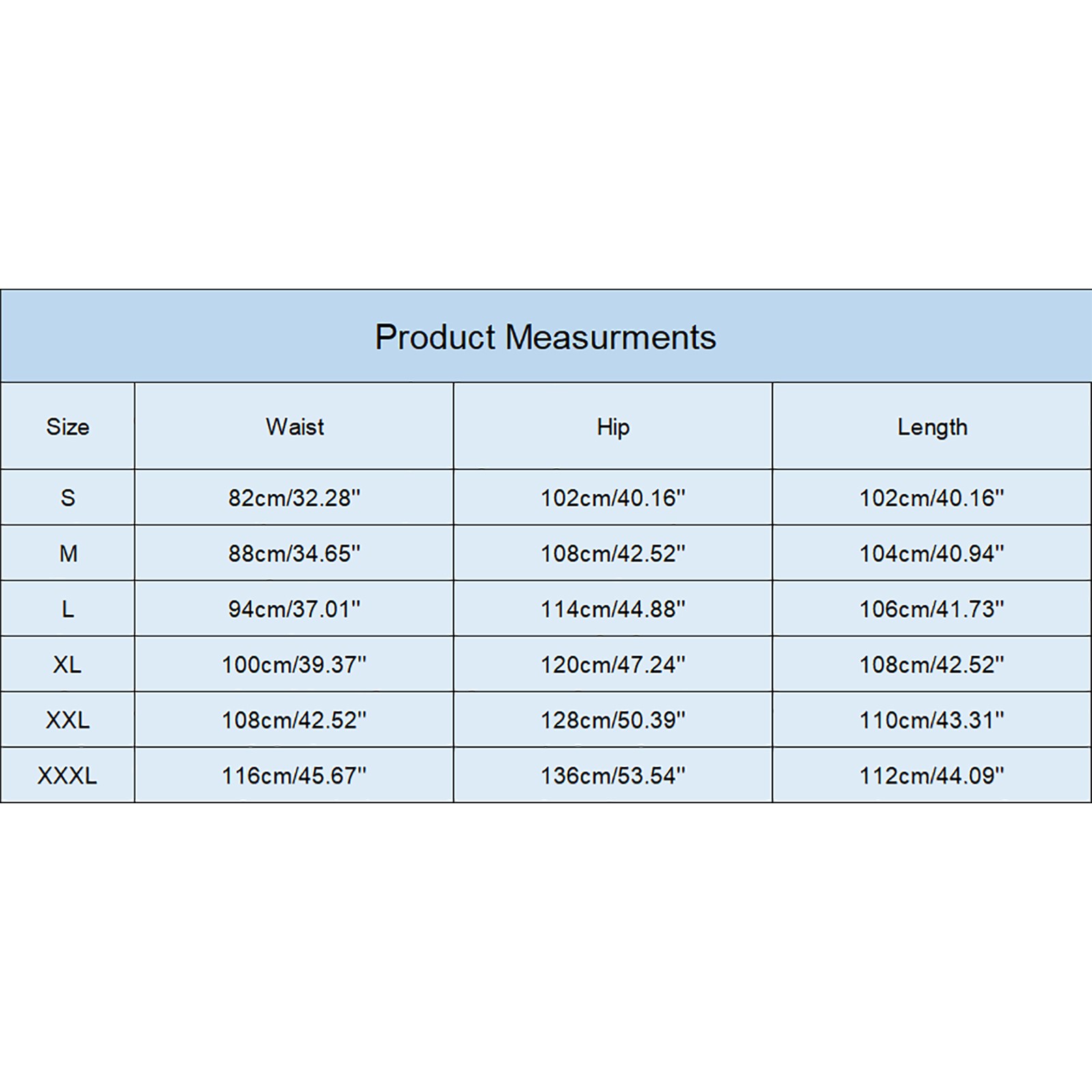Click the S size row label
The width and height of the screenshot is (1092, 1092).
click(68, 498)
